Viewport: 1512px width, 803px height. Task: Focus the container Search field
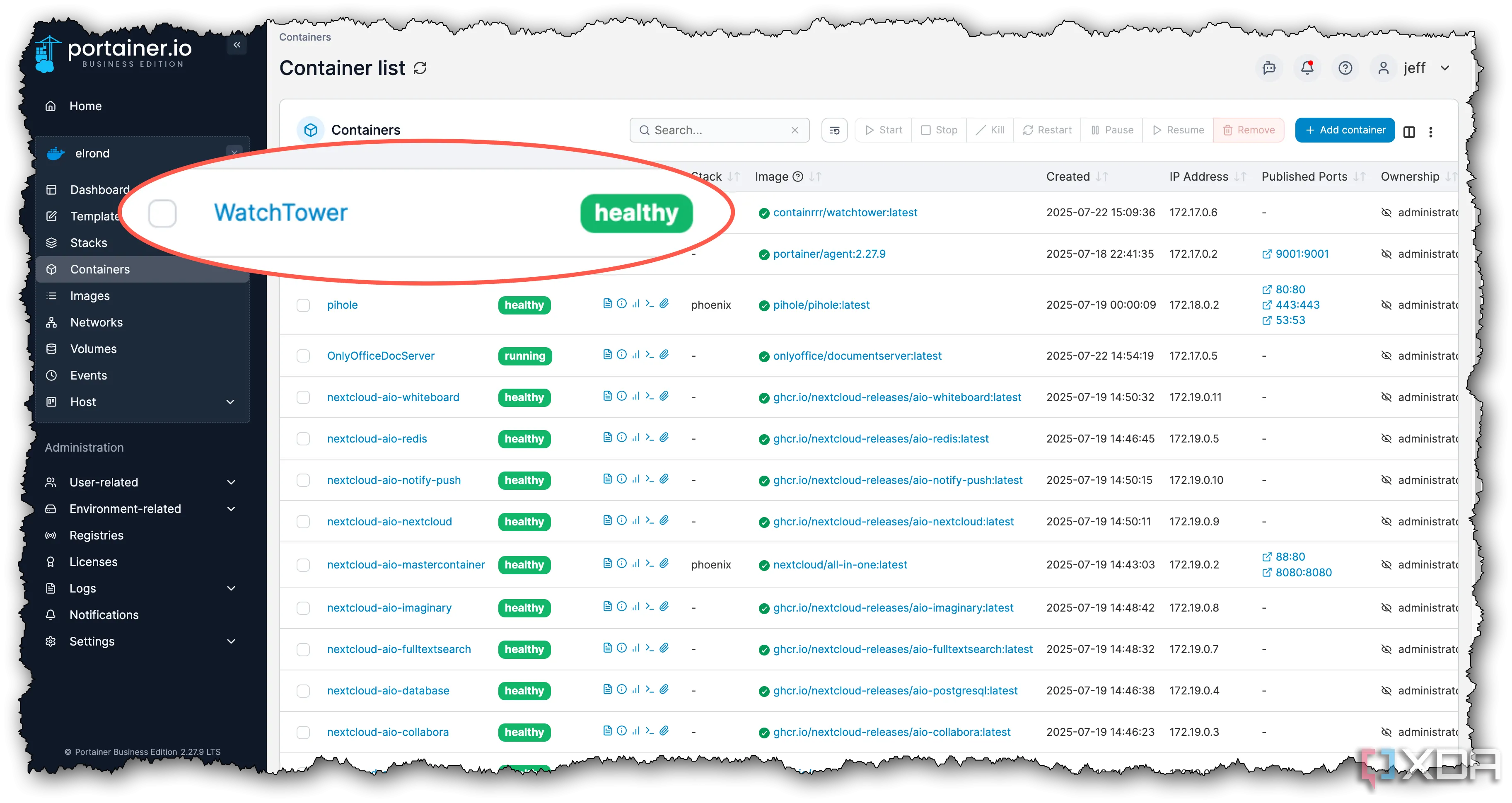coord(719,130)
